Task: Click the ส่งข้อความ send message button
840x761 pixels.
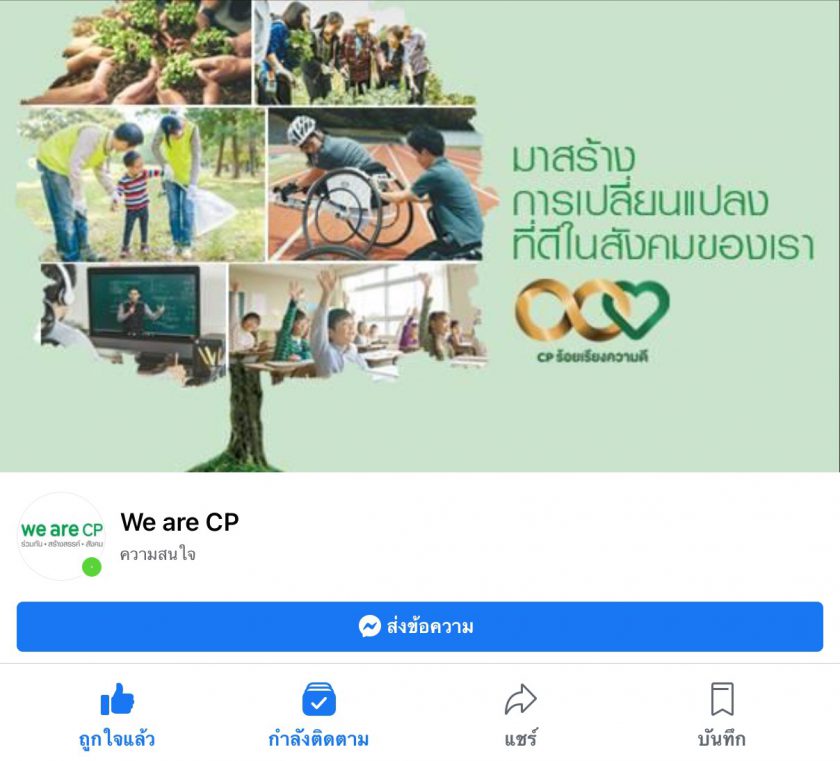Action: (419, 627)
